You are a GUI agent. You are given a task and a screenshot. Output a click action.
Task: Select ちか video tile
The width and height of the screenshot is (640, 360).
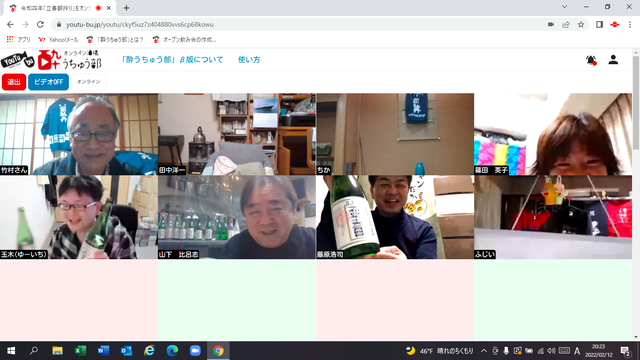395,134
